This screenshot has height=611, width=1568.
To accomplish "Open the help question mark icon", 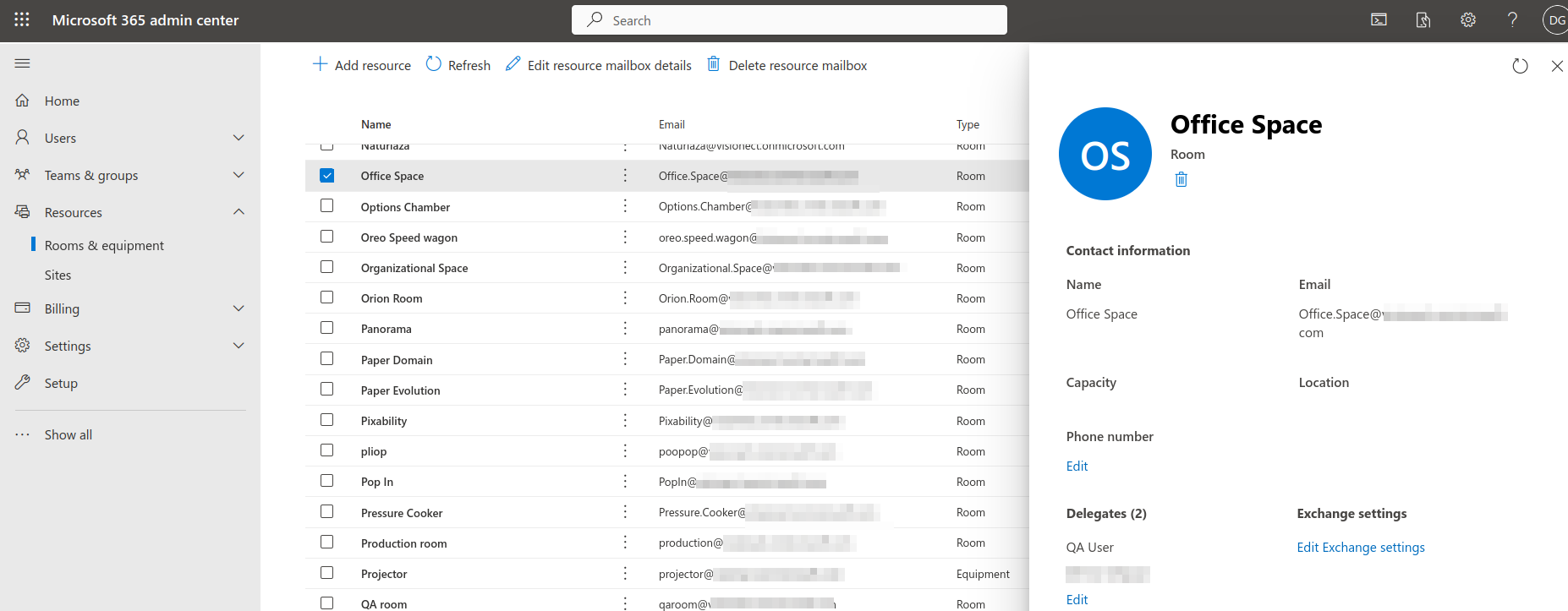I will 1512,20.
